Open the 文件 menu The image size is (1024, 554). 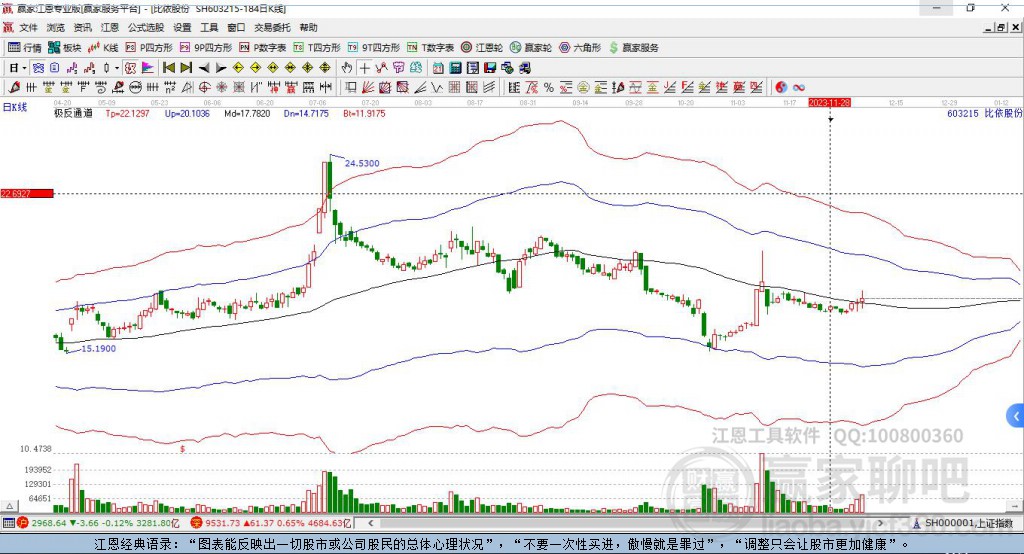28,27
